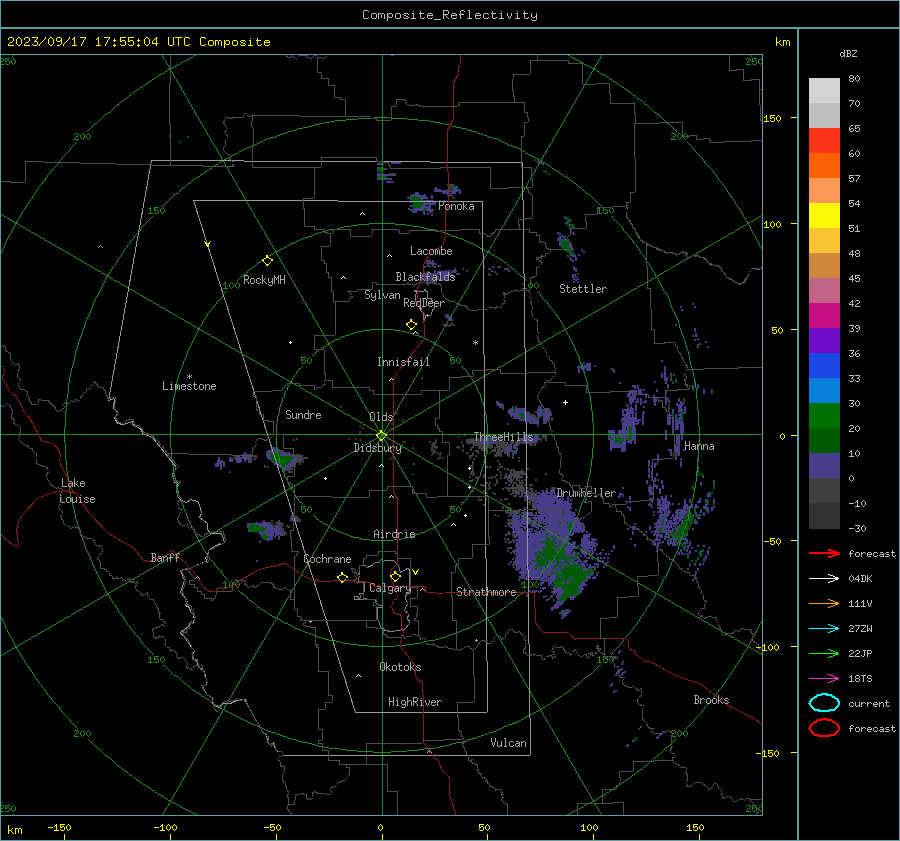
Task: Select the Lake Louise label
Action: click(77, 491)
